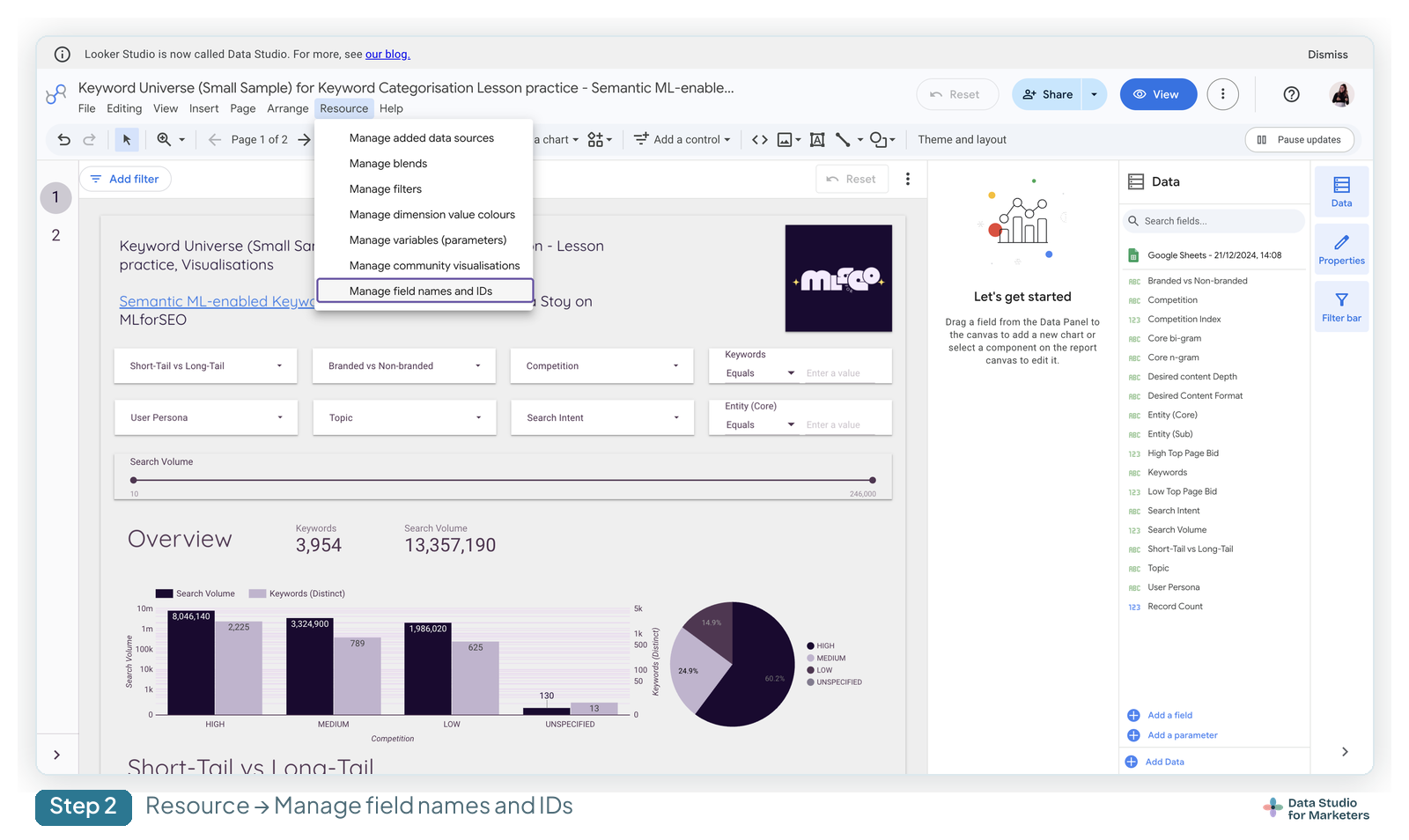Click the URL embed code icon
The image size is (1409, 840).
coord(759,139)
